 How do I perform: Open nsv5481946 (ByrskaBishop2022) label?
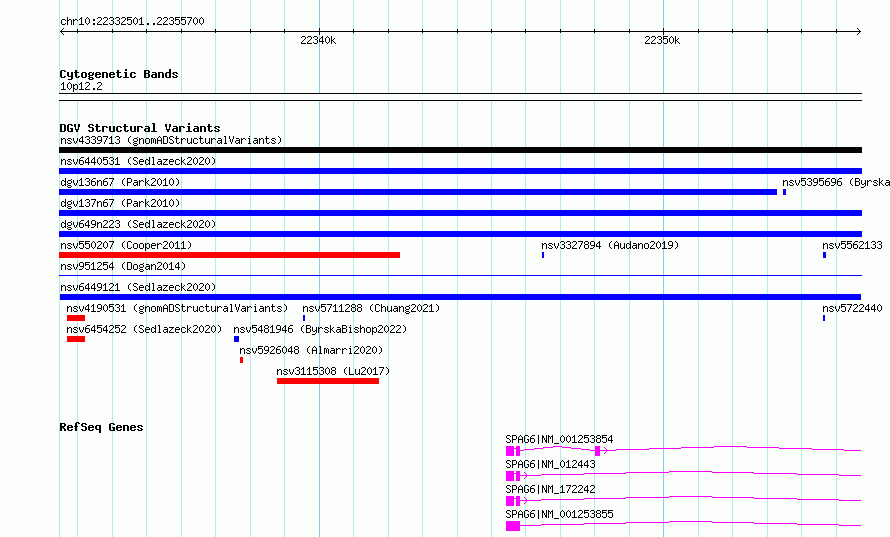click(x=320, y=329)
